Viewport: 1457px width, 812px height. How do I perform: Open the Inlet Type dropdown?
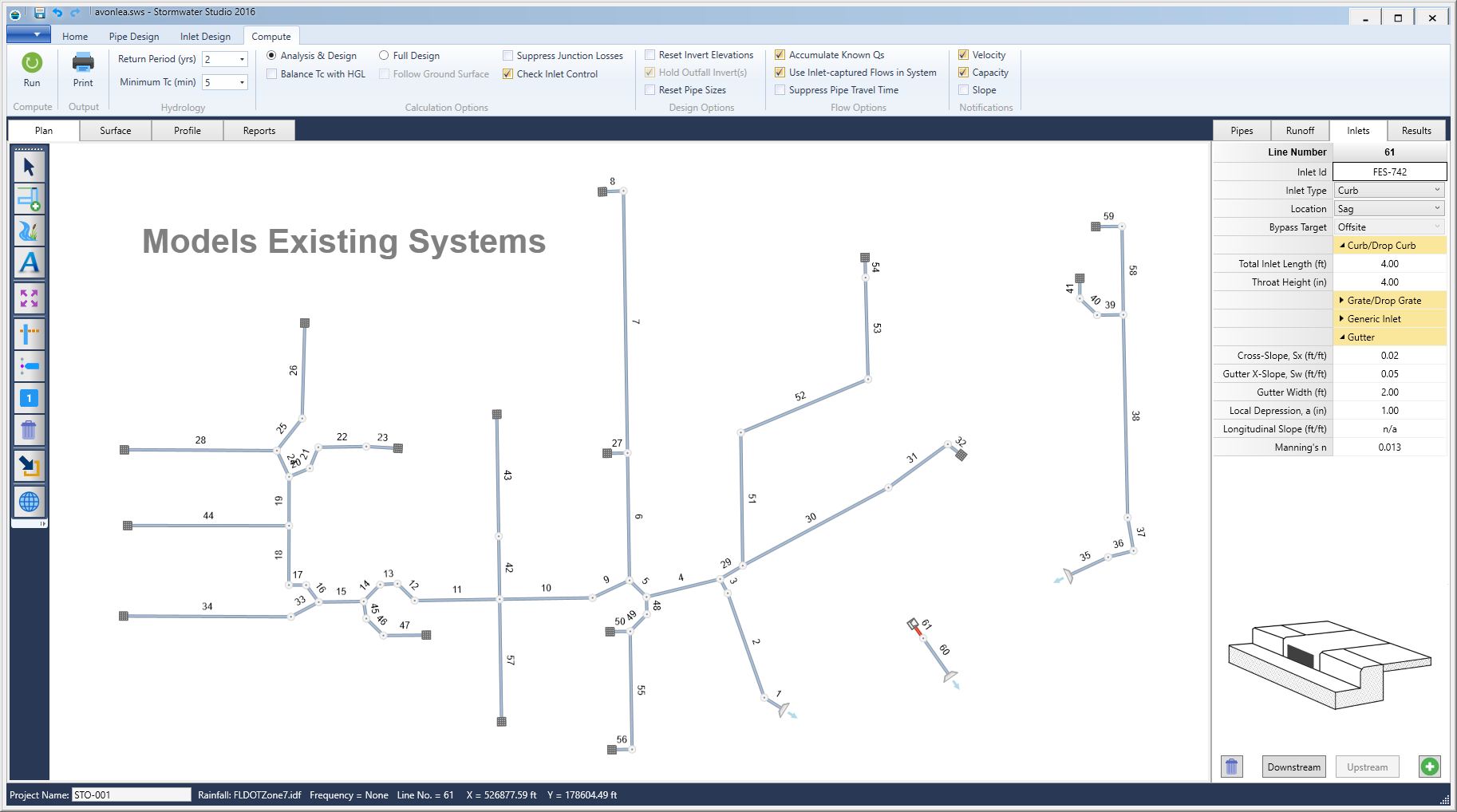tap(1435, 190)
